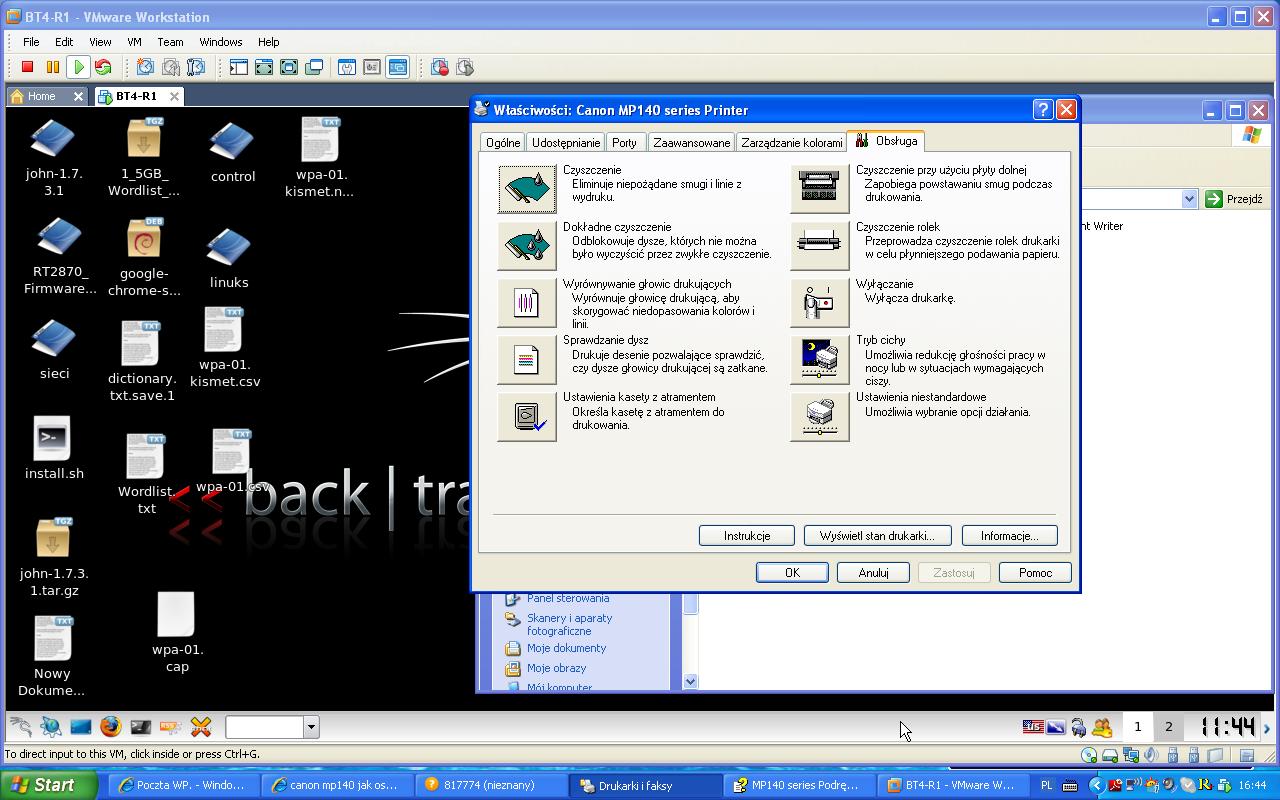Launch Firefox from the BackTrack panel
The height and width of the screenshot is (800, 1280).
coord(110,727)
